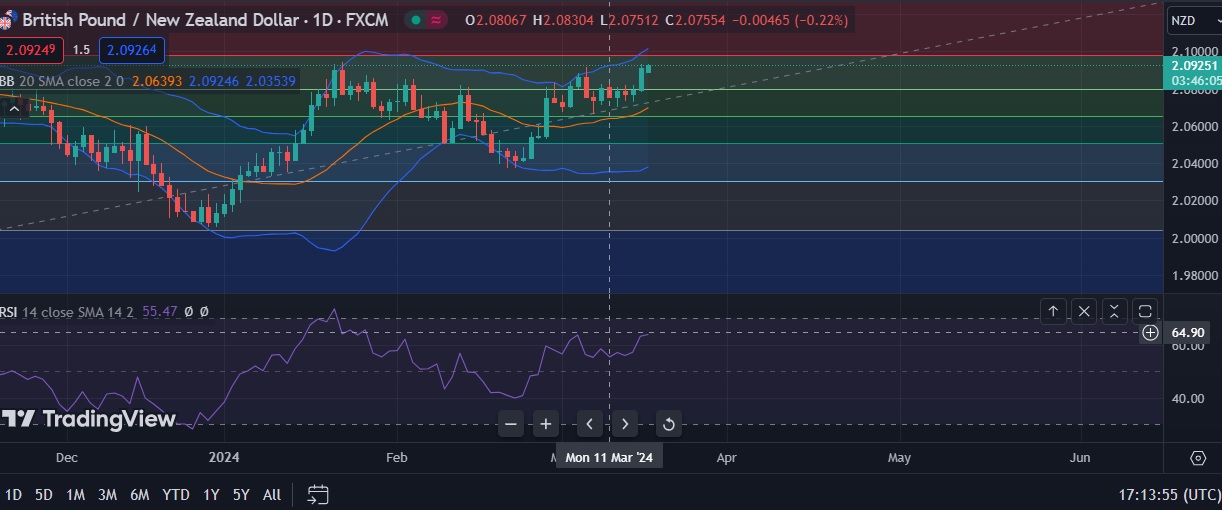
Task: Open chart settings hexagon gear icon
Action: (1198, 458)
